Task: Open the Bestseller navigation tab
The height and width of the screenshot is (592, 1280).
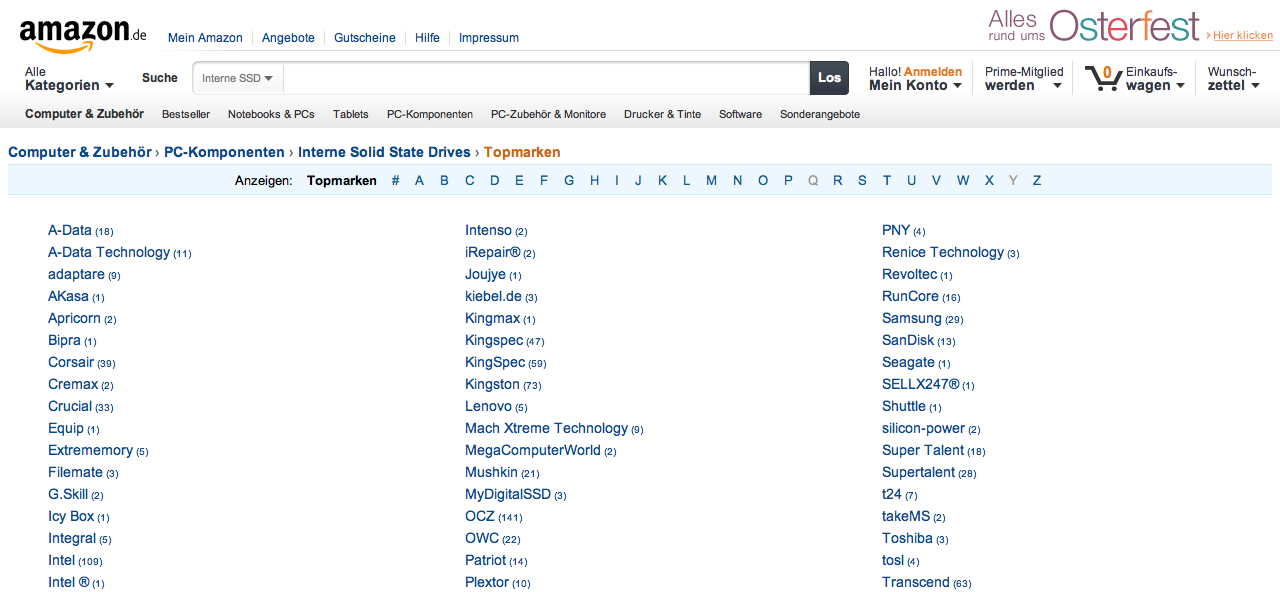Action: (x=186, y=114)
